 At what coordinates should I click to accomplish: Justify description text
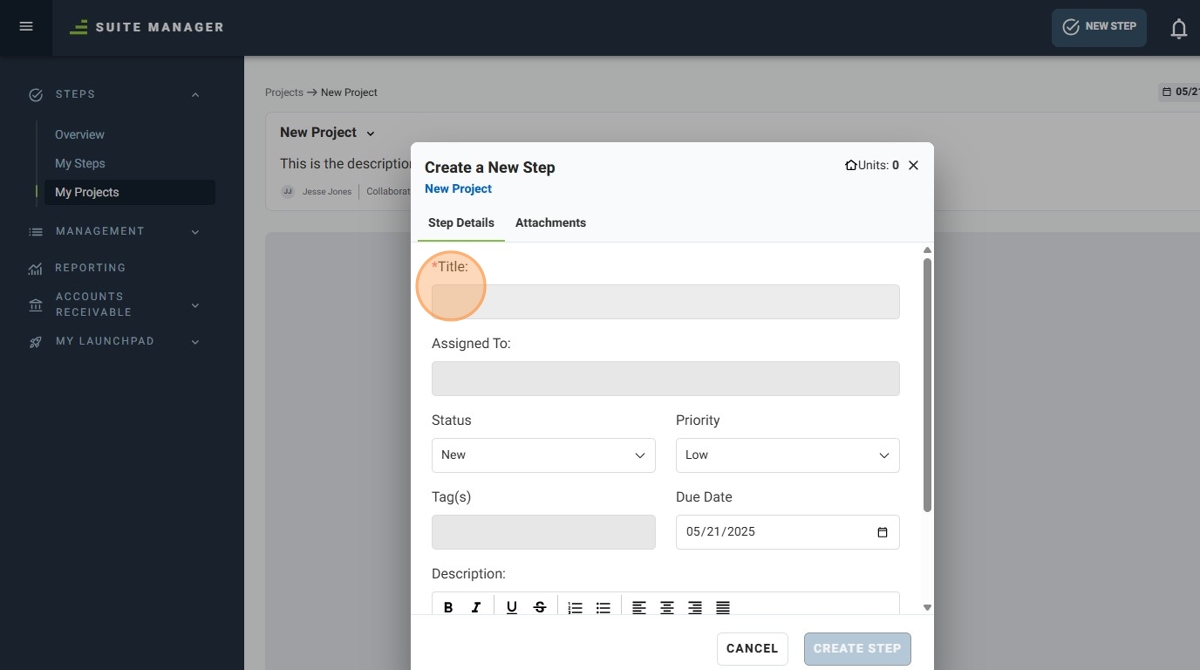[x=723, y=607]
